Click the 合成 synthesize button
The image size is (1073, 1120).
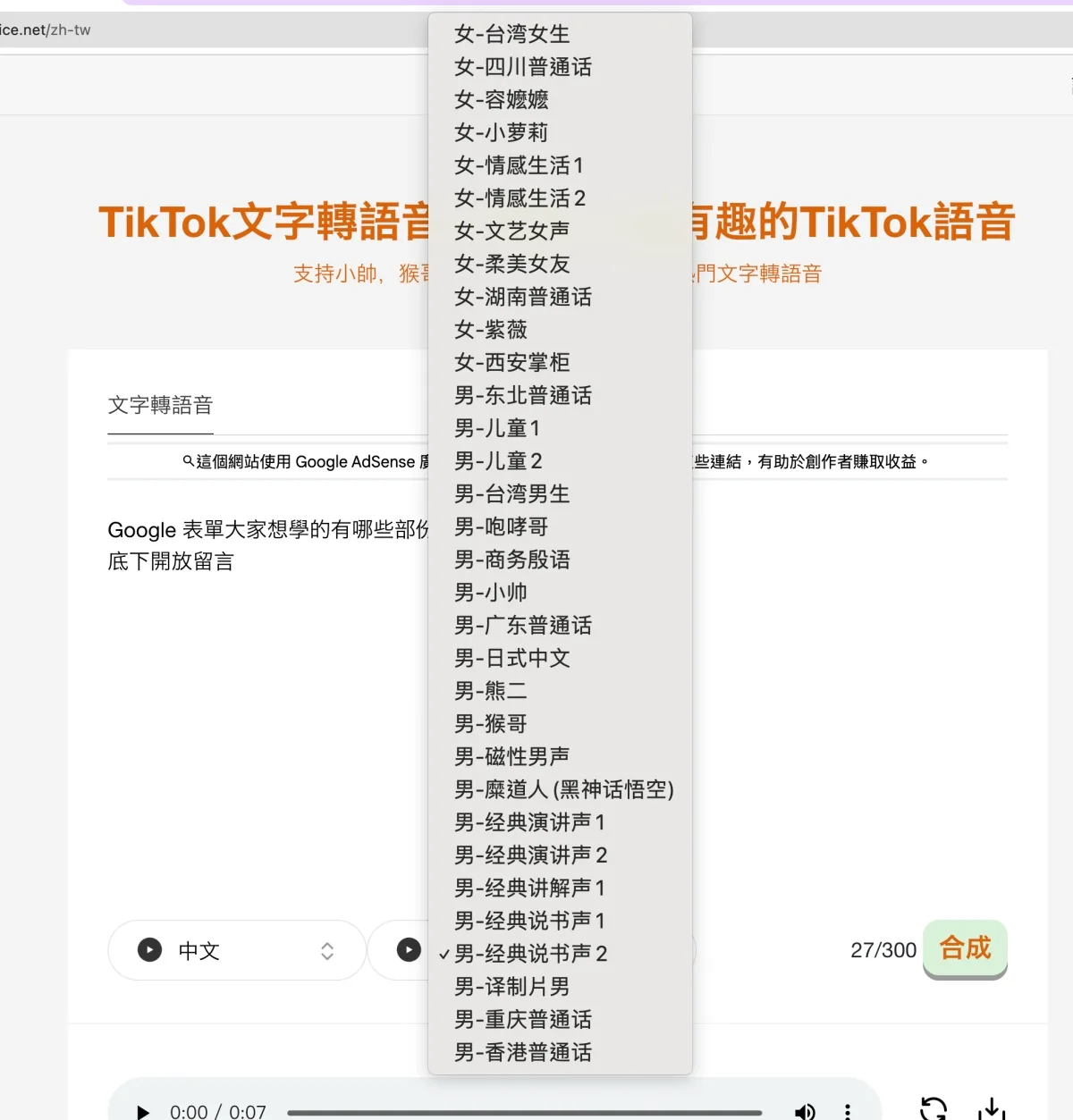click(965, 948)
